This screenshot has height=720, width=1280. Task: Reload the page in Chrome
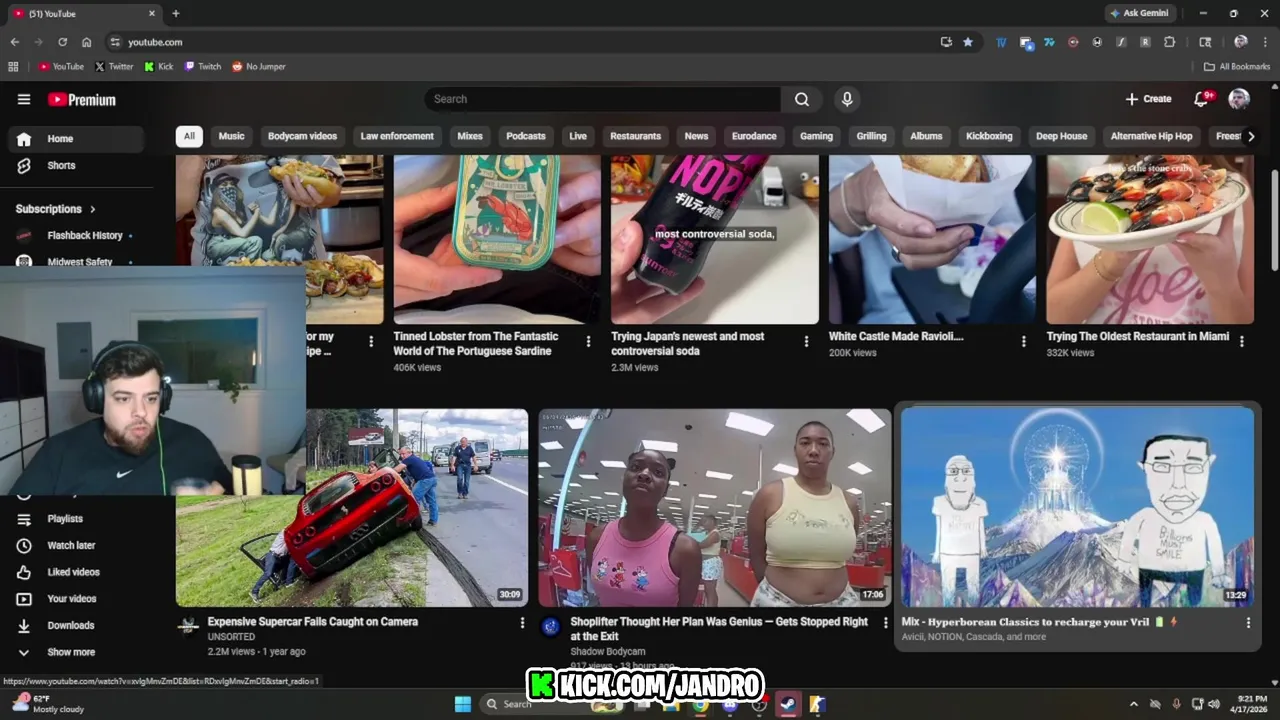(62, 42)
